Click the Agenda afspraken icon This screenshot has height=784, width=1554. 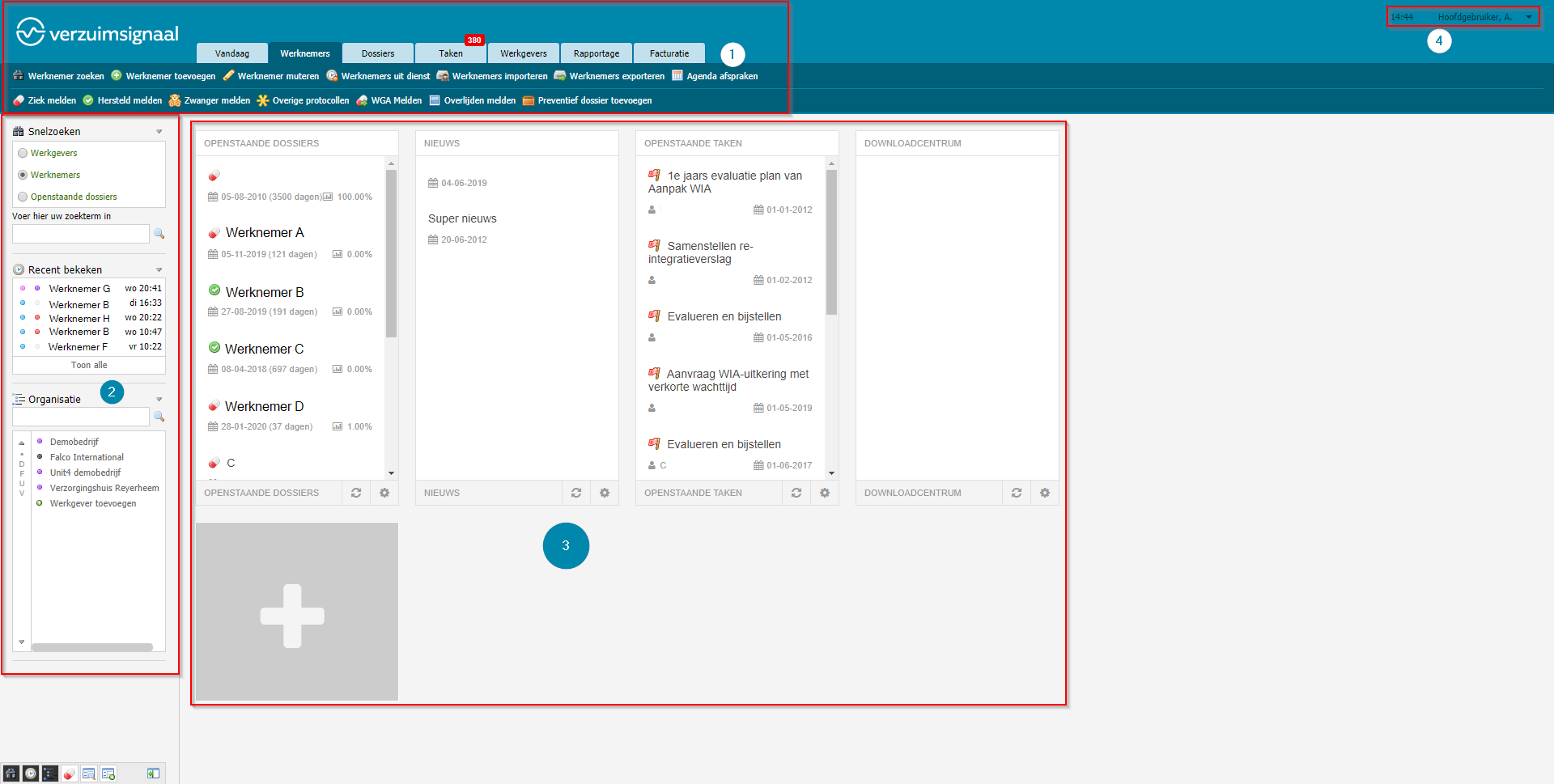(x=677, y=76)
